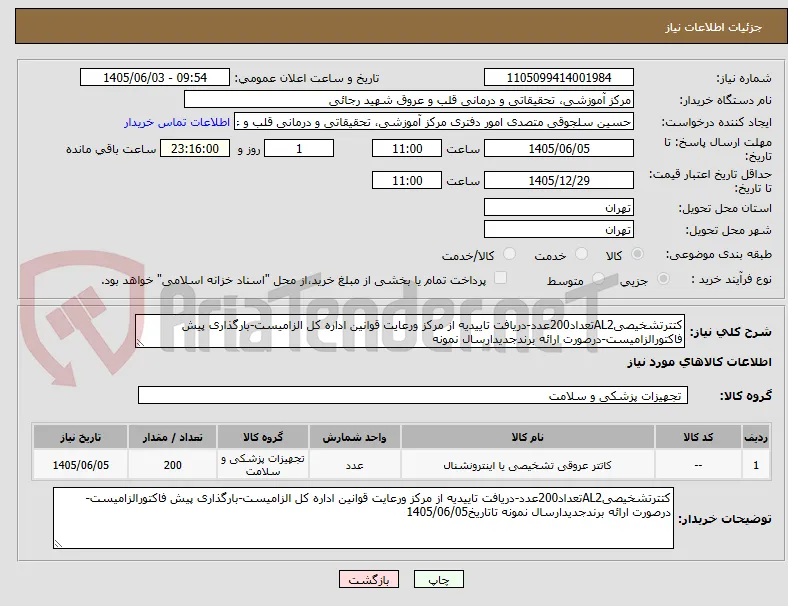This screenshot has width=788, height=606.
Task: Click the نام کالا column header
Action: [528, 437]
